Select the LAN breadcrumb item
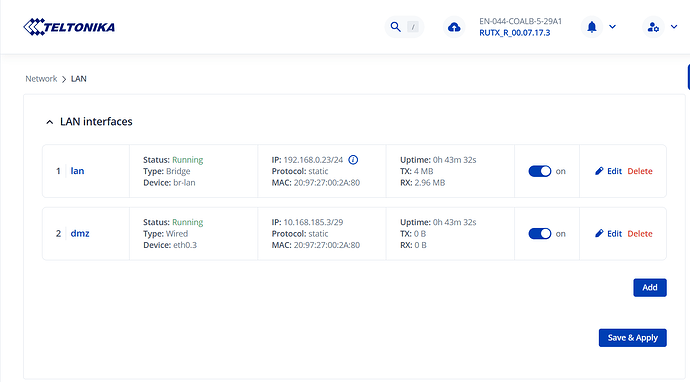 (x=79, y=79)
